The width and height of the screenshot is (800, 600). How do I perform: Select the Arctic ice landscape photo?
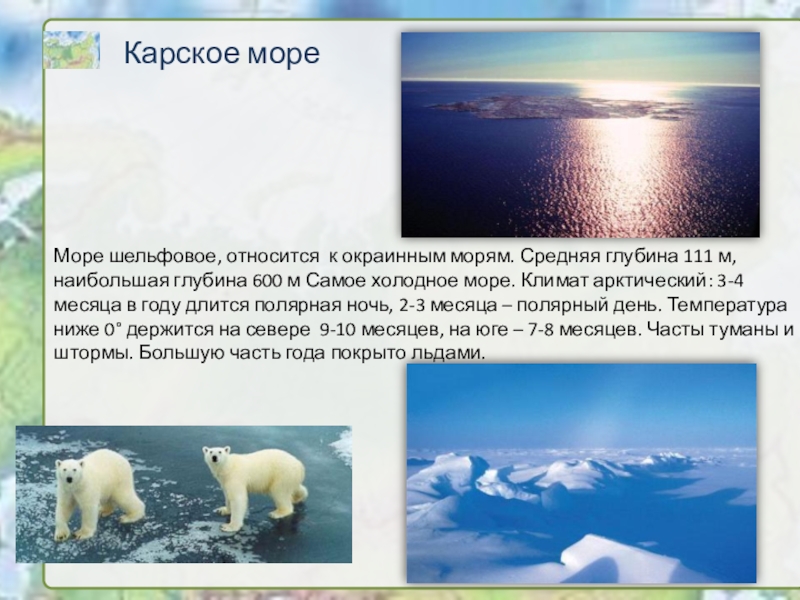point(581,472)
